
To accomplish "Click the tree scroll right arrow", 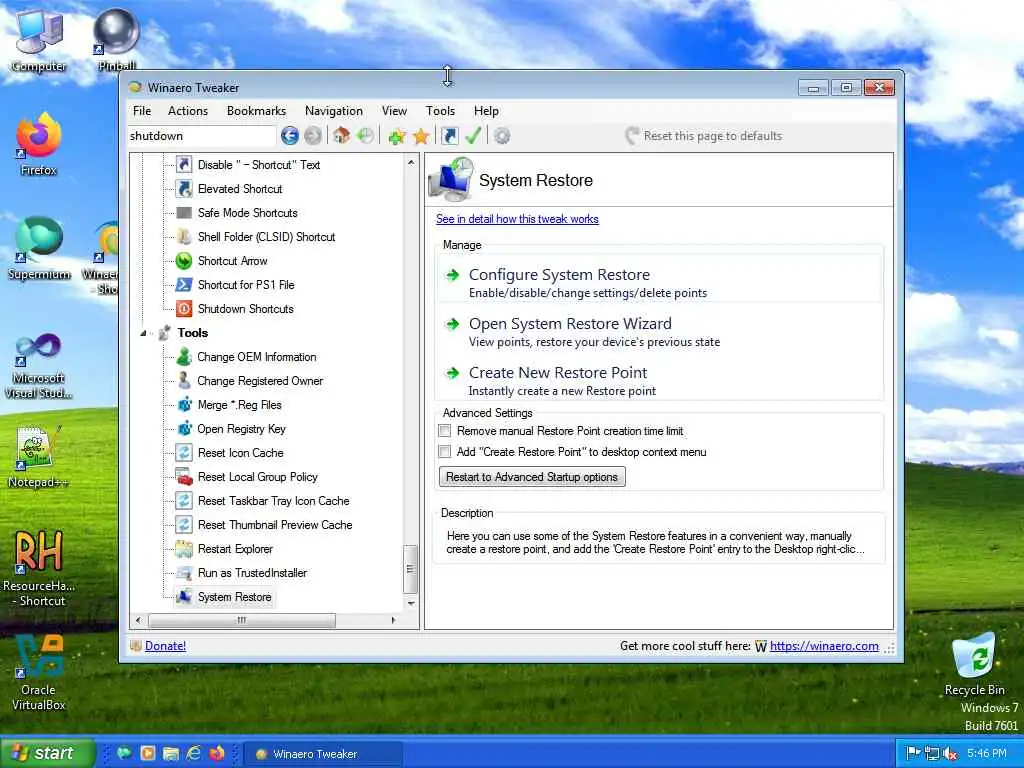I will (x=393, y=620).
